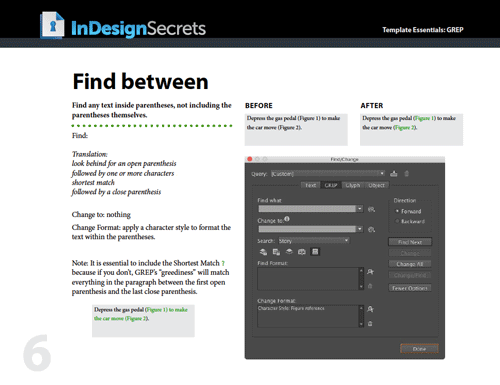Click the dimmed Change button

410,253
